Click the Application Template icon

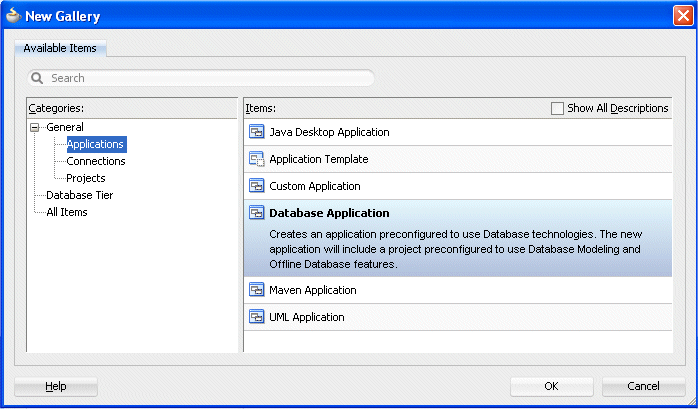coord(256,159)
